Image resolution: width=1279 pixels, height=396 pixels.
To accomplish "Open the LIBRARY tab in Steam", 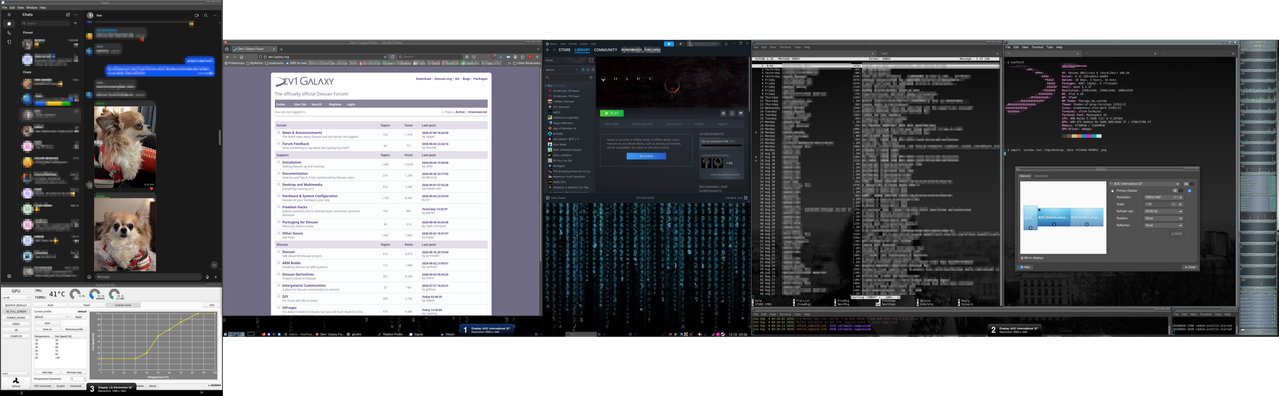I will [x=582, y=50].
